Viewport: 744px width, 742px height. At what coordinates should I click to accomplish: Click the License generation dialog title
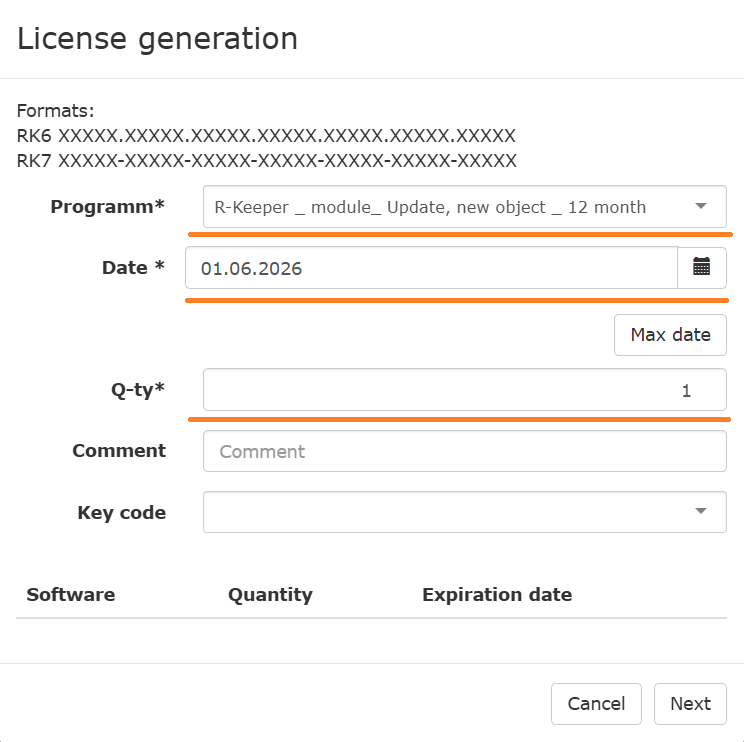158,38
